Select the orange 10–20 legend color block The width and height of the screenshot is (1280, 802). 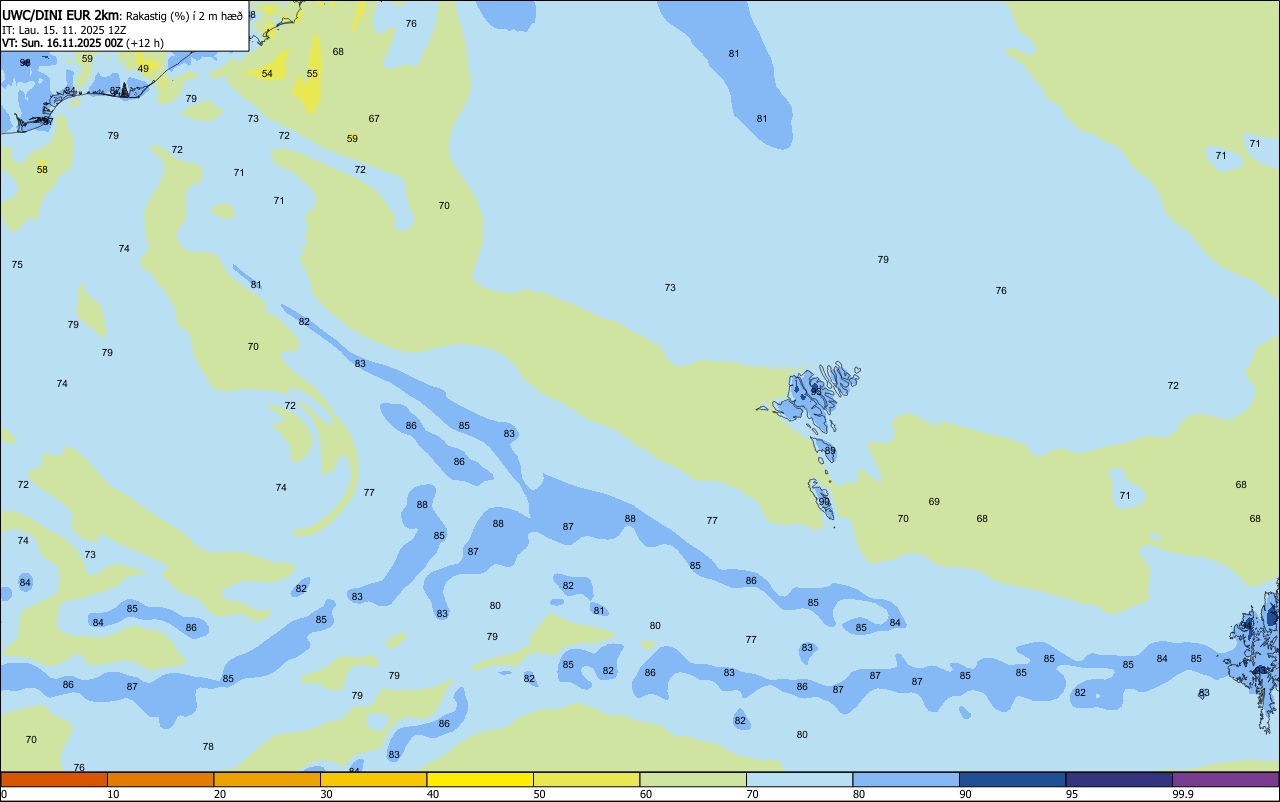(x=160, y=779)
